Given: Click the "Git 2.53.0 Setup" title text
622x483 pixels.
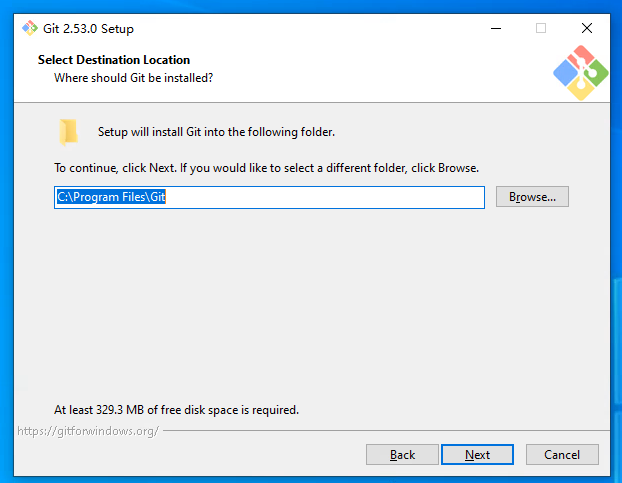Looking at the screenshot, I should [89, 29].
